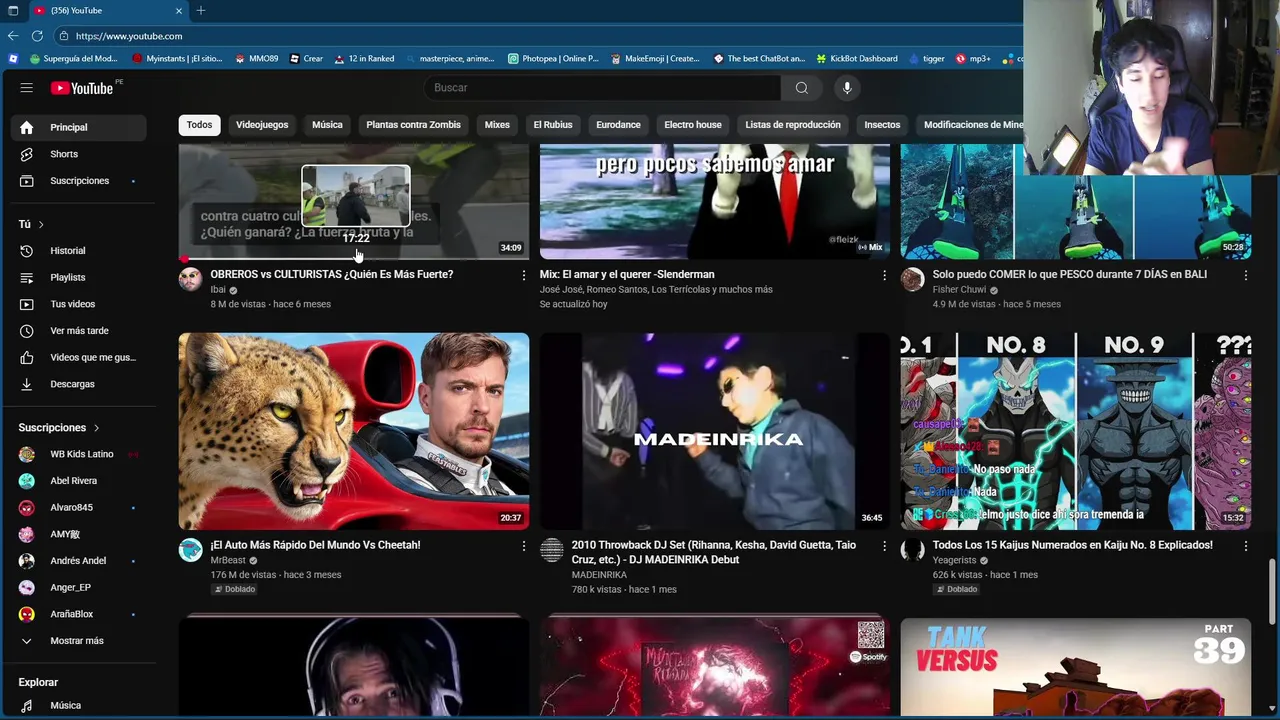Select the Electro house chip
This screenshot has height=720, width=1280.
tap(693, 125)
